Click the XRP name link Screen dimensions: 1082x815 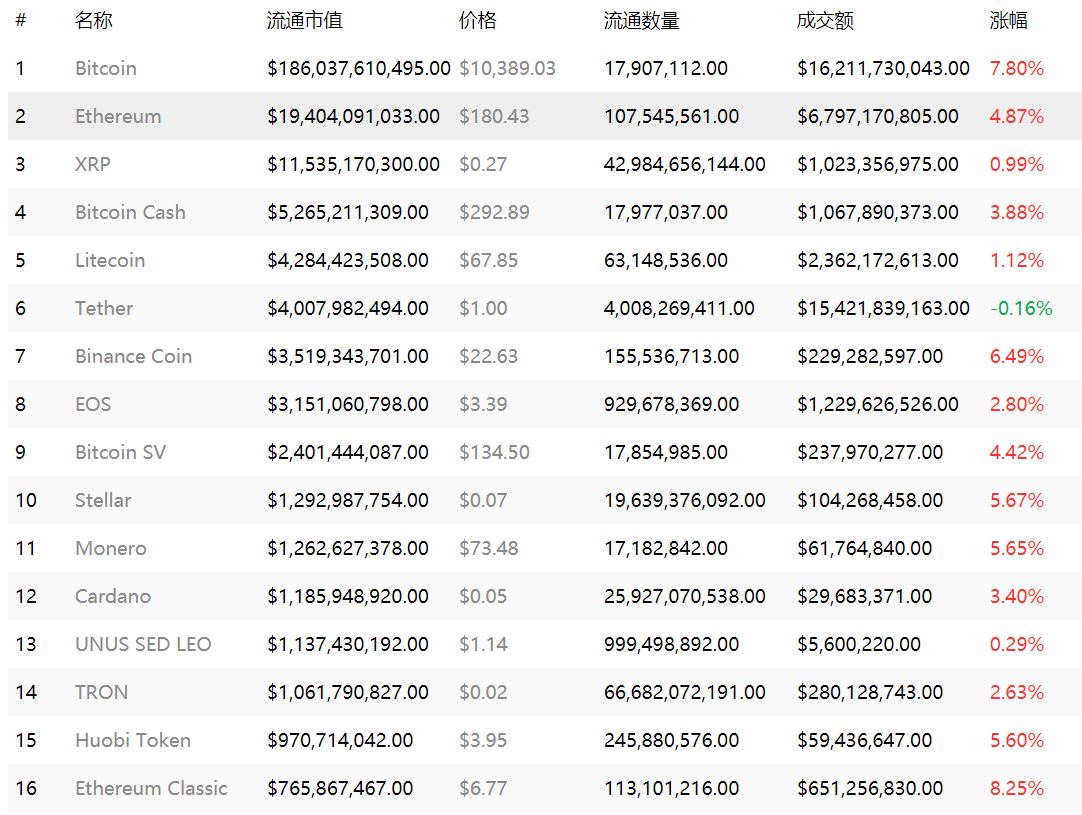pyautogui.click(x=93, y=165)
